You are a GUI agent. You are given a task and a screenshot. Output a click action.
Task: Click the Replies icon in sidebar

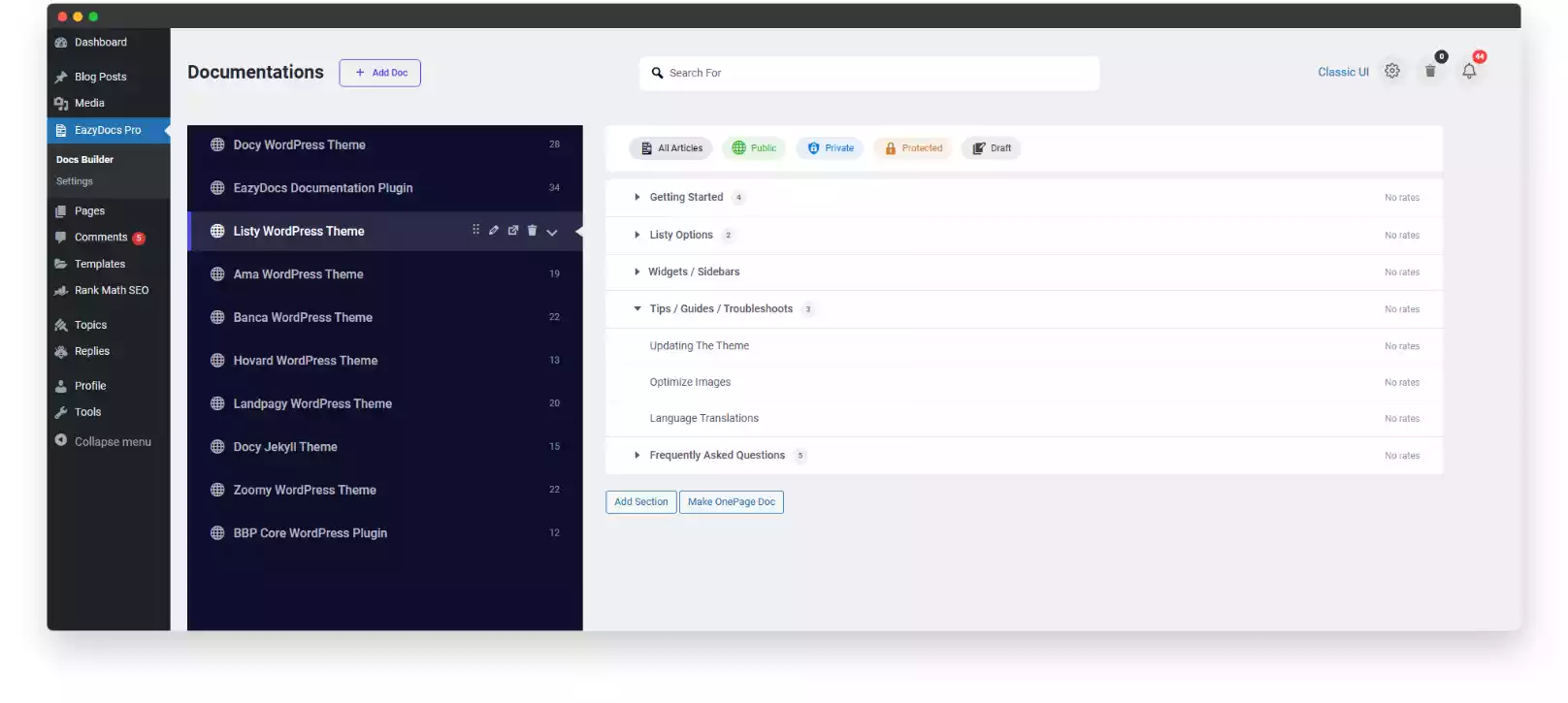(x=61, y=352)
